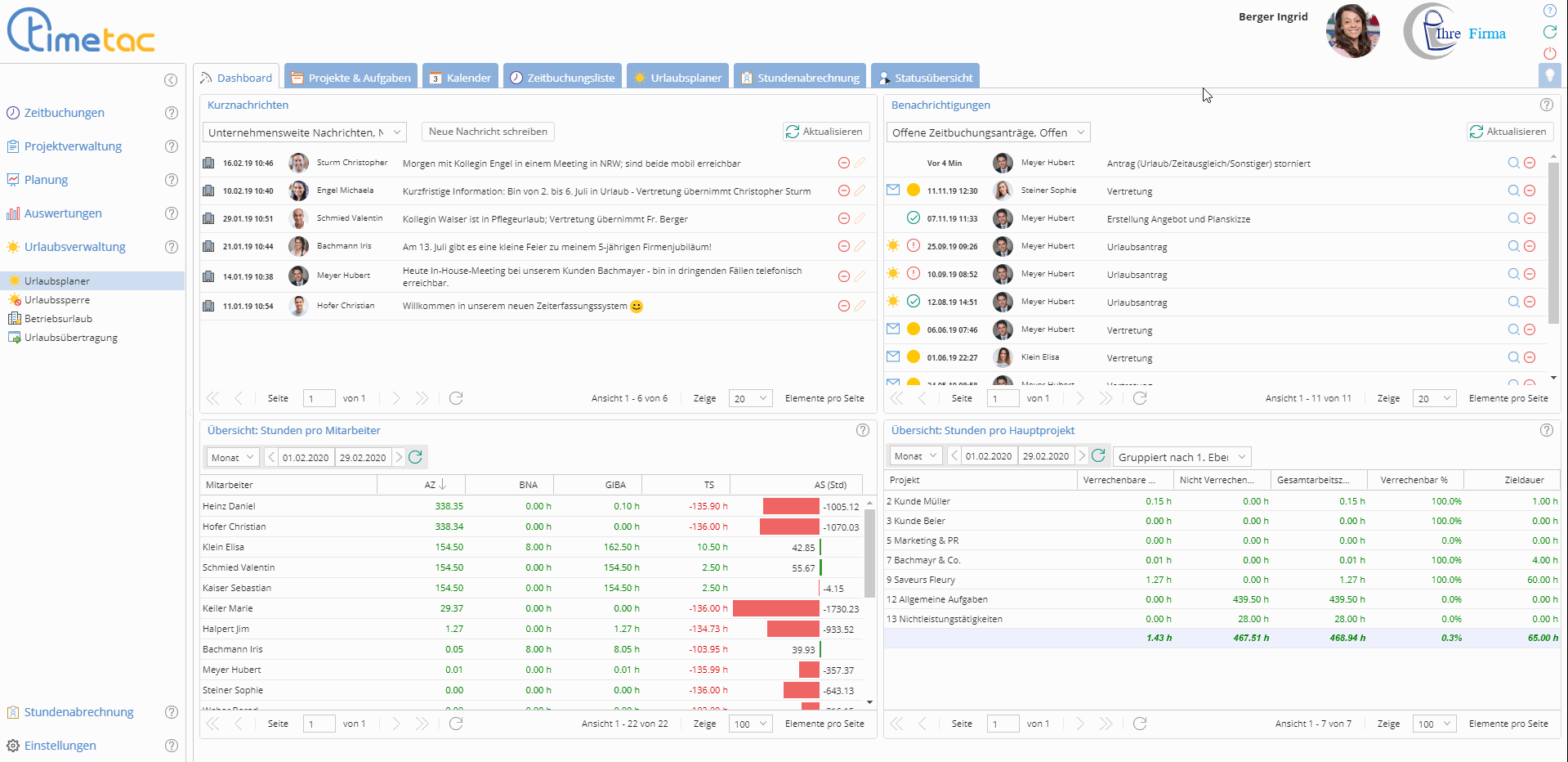Collapse the left sidebar with arrow icon
Viewport: 1568px width, 762px height.
(x=170, y=79)
